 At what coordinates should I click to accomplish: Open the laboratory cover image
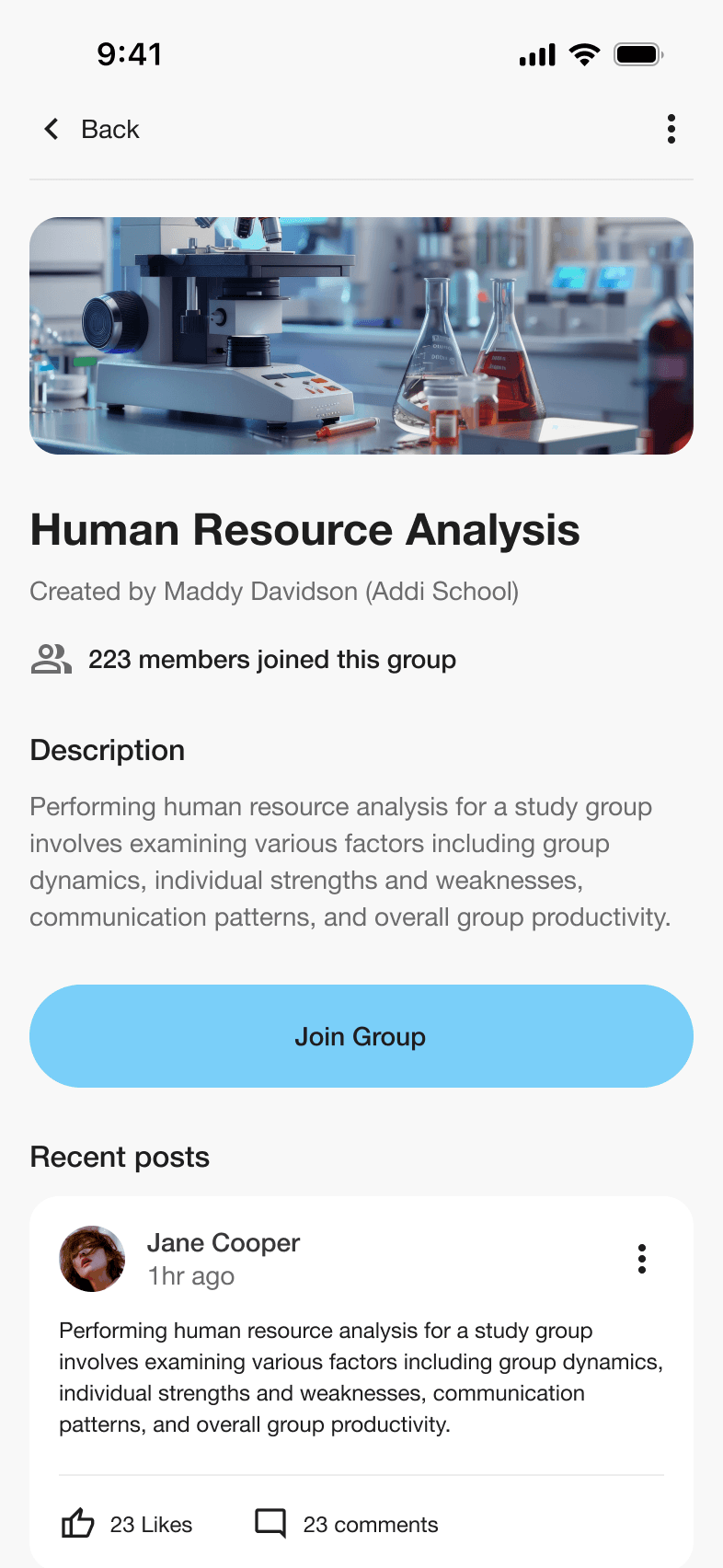tap(361, 336)
